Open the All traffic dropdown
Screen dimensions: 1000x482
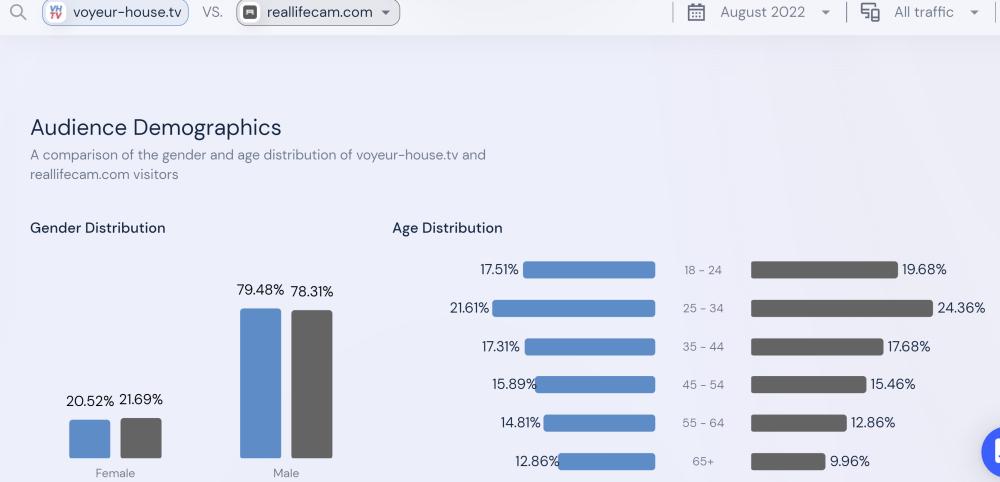(x=974, y=13)
